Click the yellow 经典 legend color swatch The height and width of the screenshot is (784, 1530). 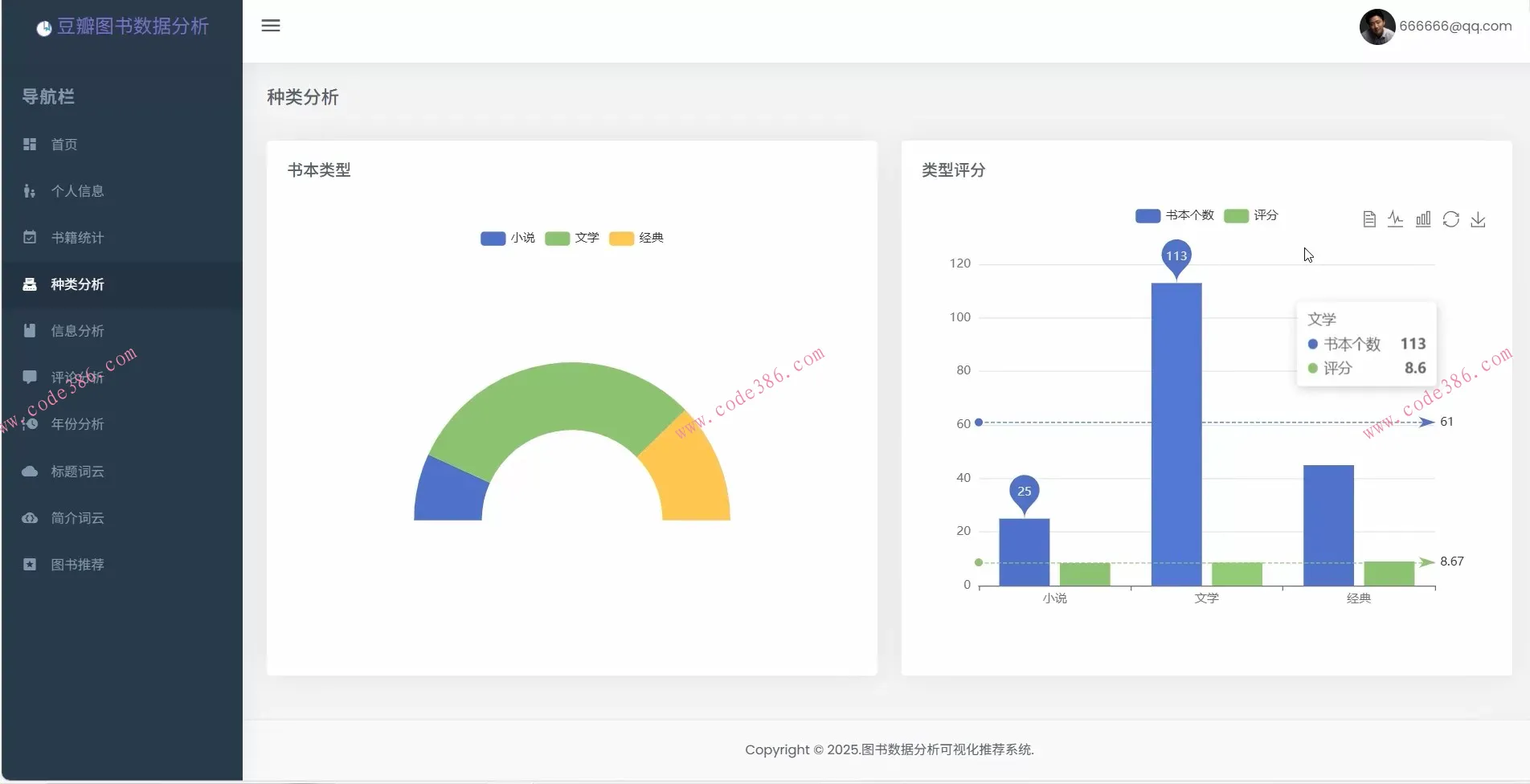pos(621,239)
